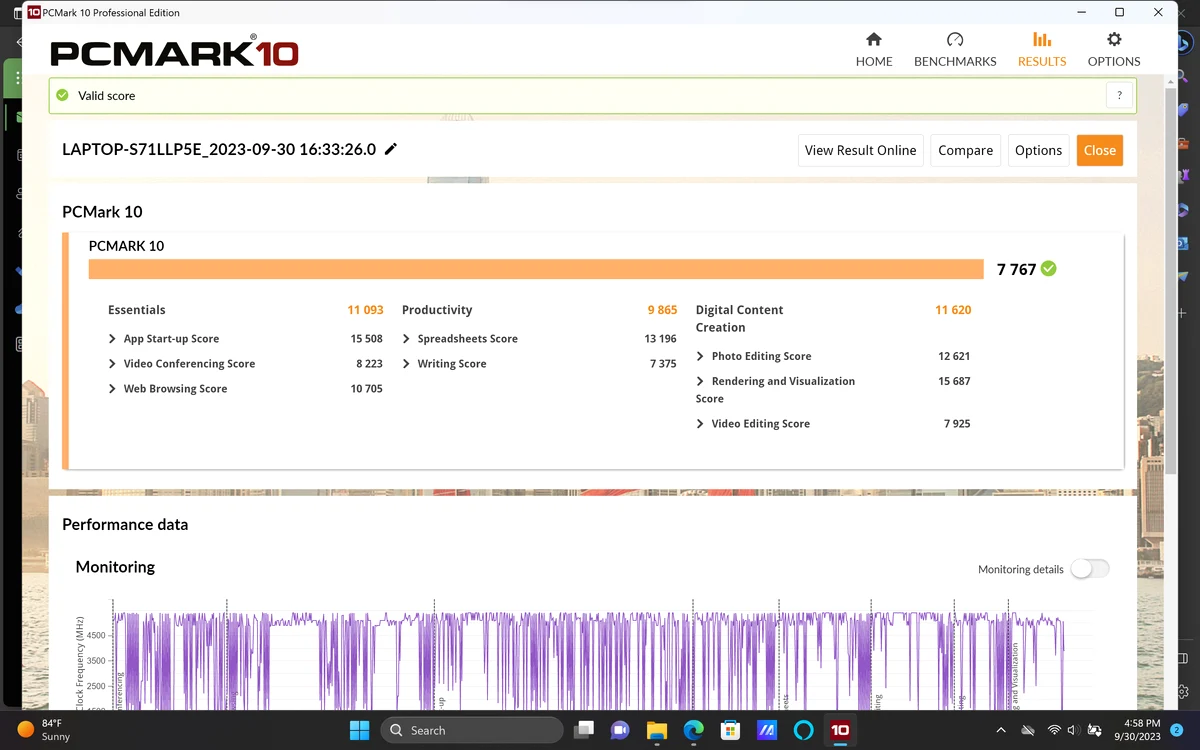
Task: Open Microsoft Store from taskbar
Action: click(730, 730)
